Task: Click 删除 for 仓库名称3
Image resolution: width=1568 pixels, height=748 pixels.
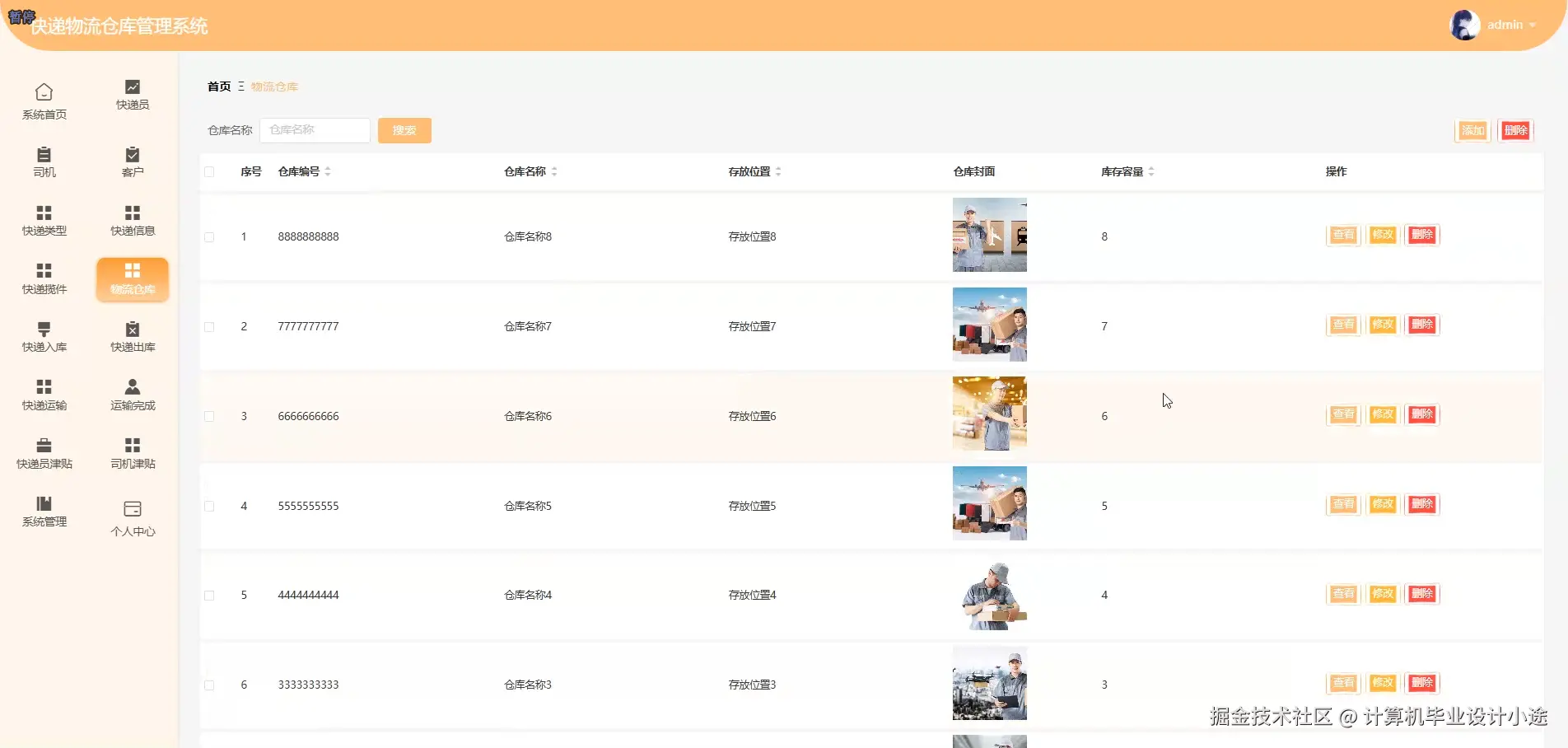Action: (x=1422, y=683)
